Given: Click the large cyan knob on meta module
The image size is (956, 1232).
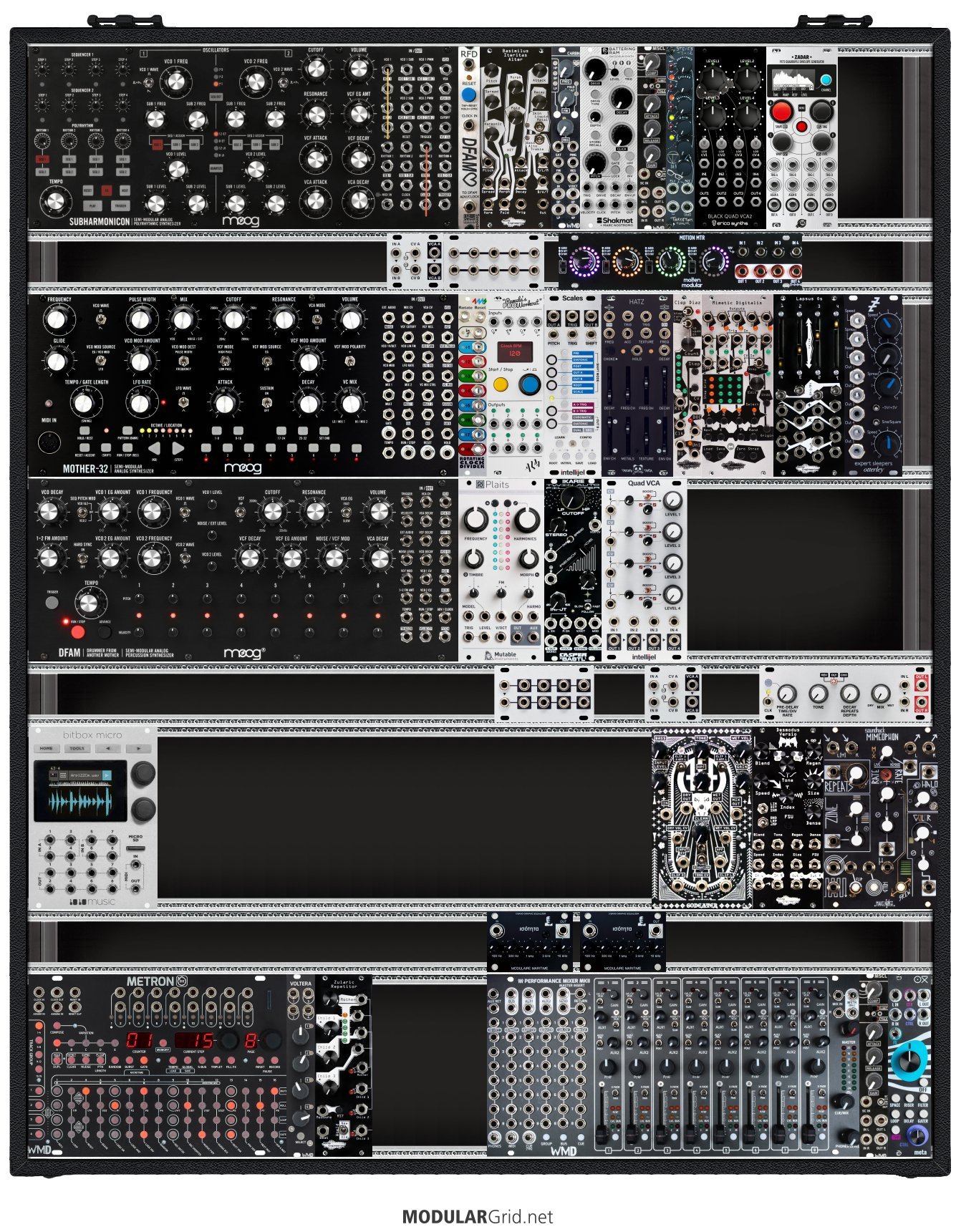Looking at the screenshot, I should (x=910, y=1061).
